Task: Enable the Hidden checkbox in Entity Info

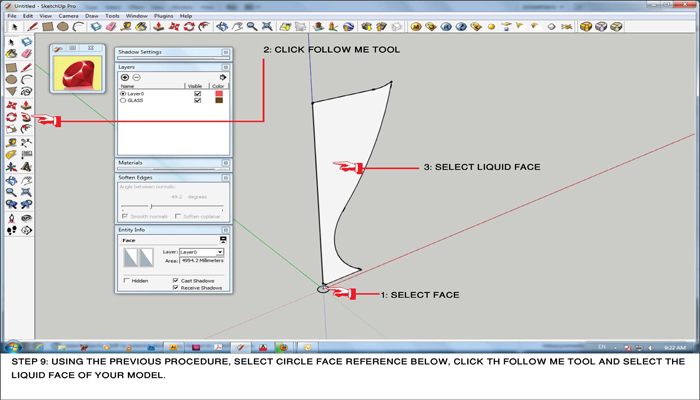Action: click(126, 281)
